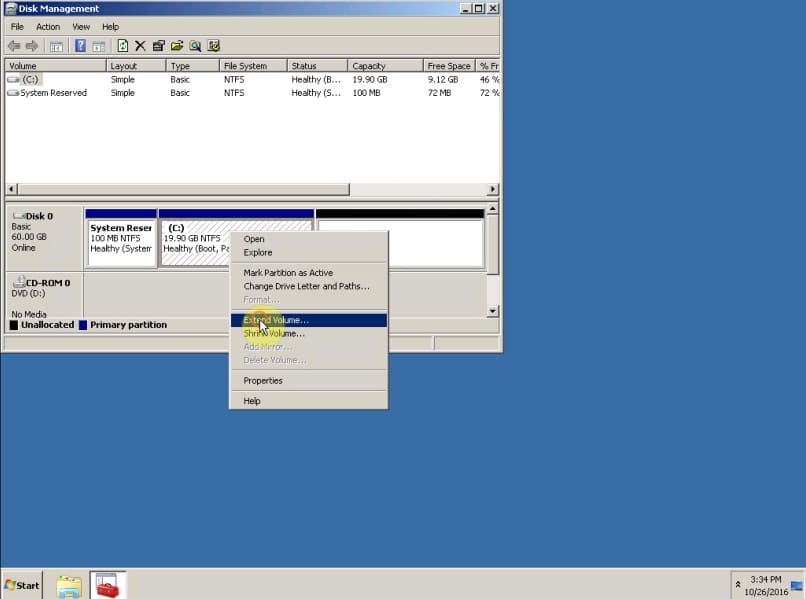Image resolution: width=806 pixels, height=599 pixels.
Task: Click the open-folder toolbar icon
Action: pos(176,45)
